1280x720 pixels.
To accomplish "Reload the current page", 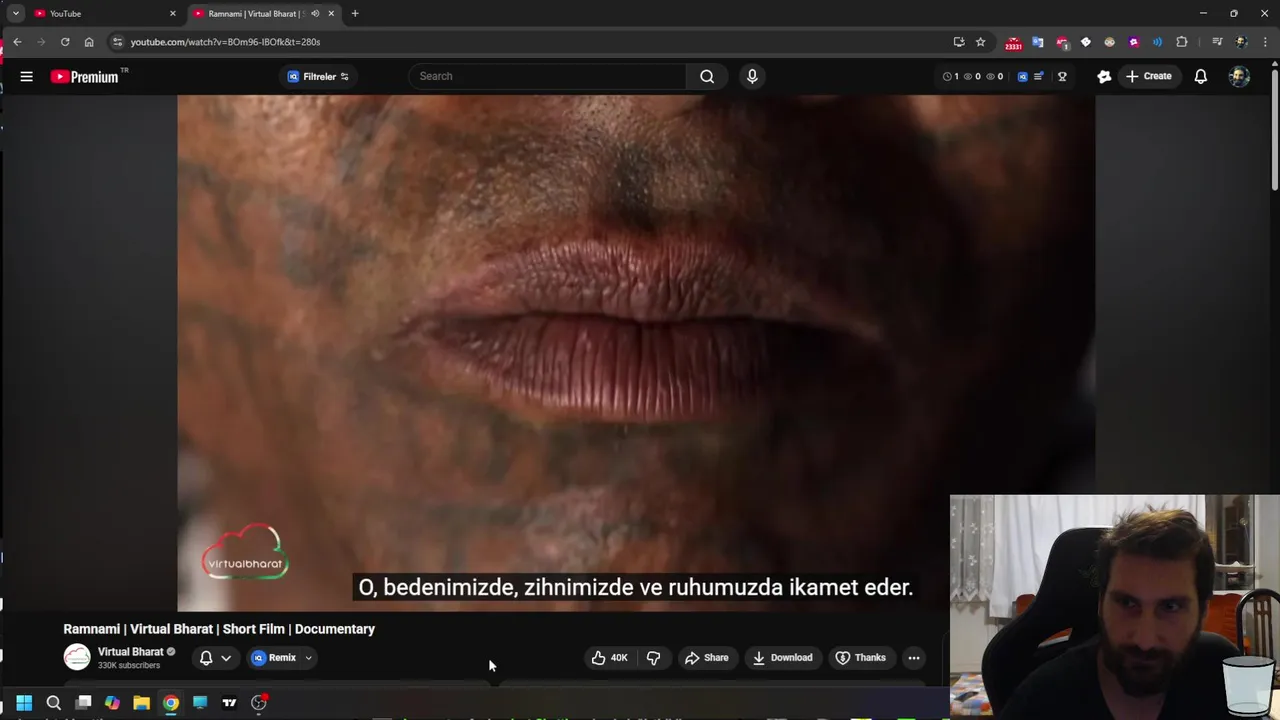I will (65, 42).
